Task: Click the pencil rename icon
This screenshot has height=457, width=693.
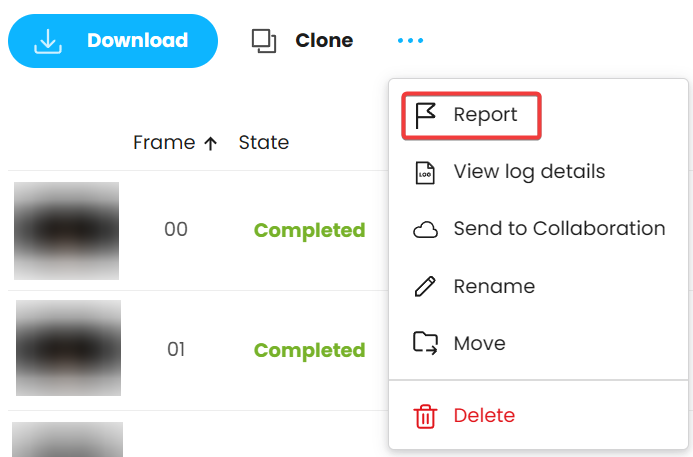Action: [x=425, y=286]
